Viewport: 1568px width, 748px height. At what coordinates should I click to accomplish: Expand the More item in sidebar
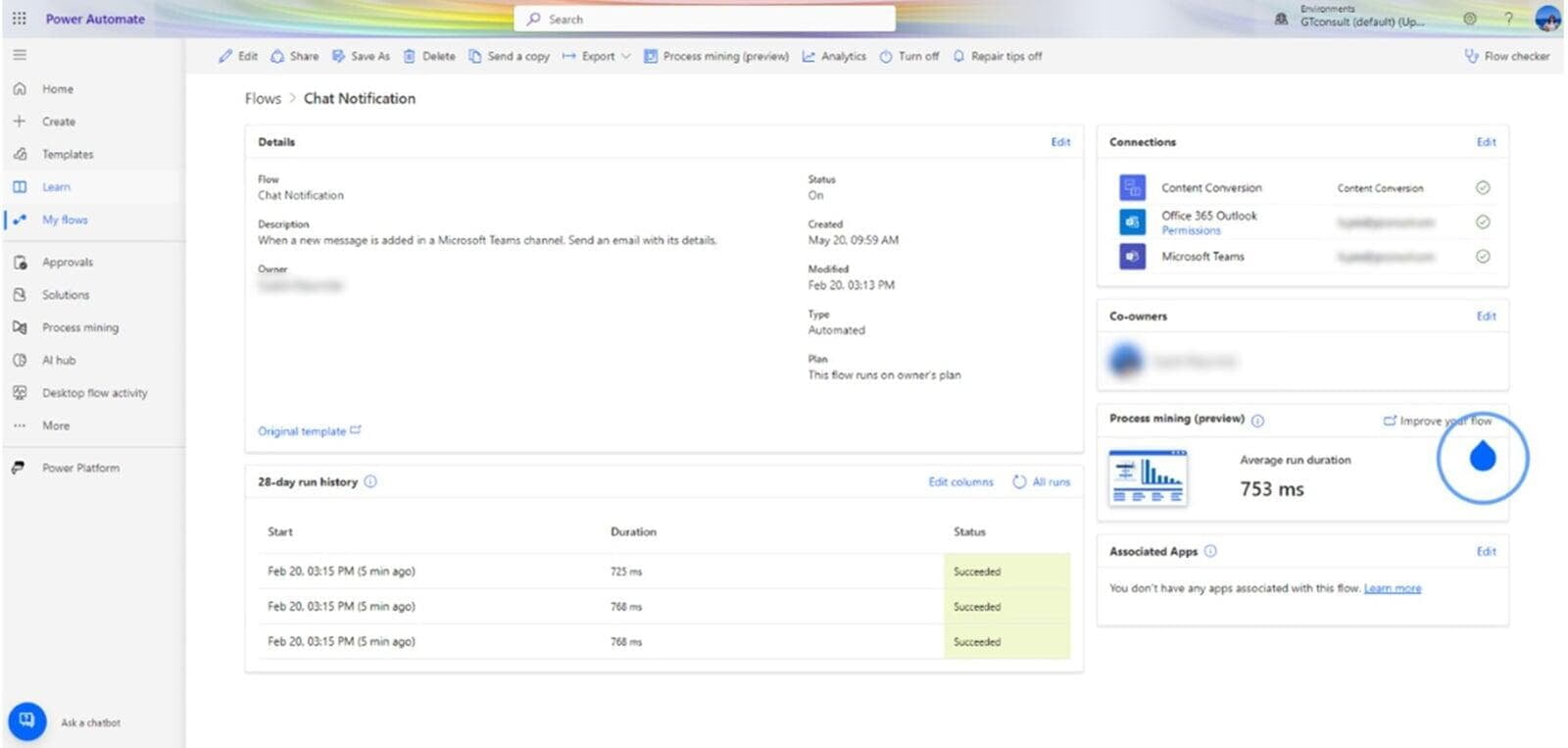56,425
